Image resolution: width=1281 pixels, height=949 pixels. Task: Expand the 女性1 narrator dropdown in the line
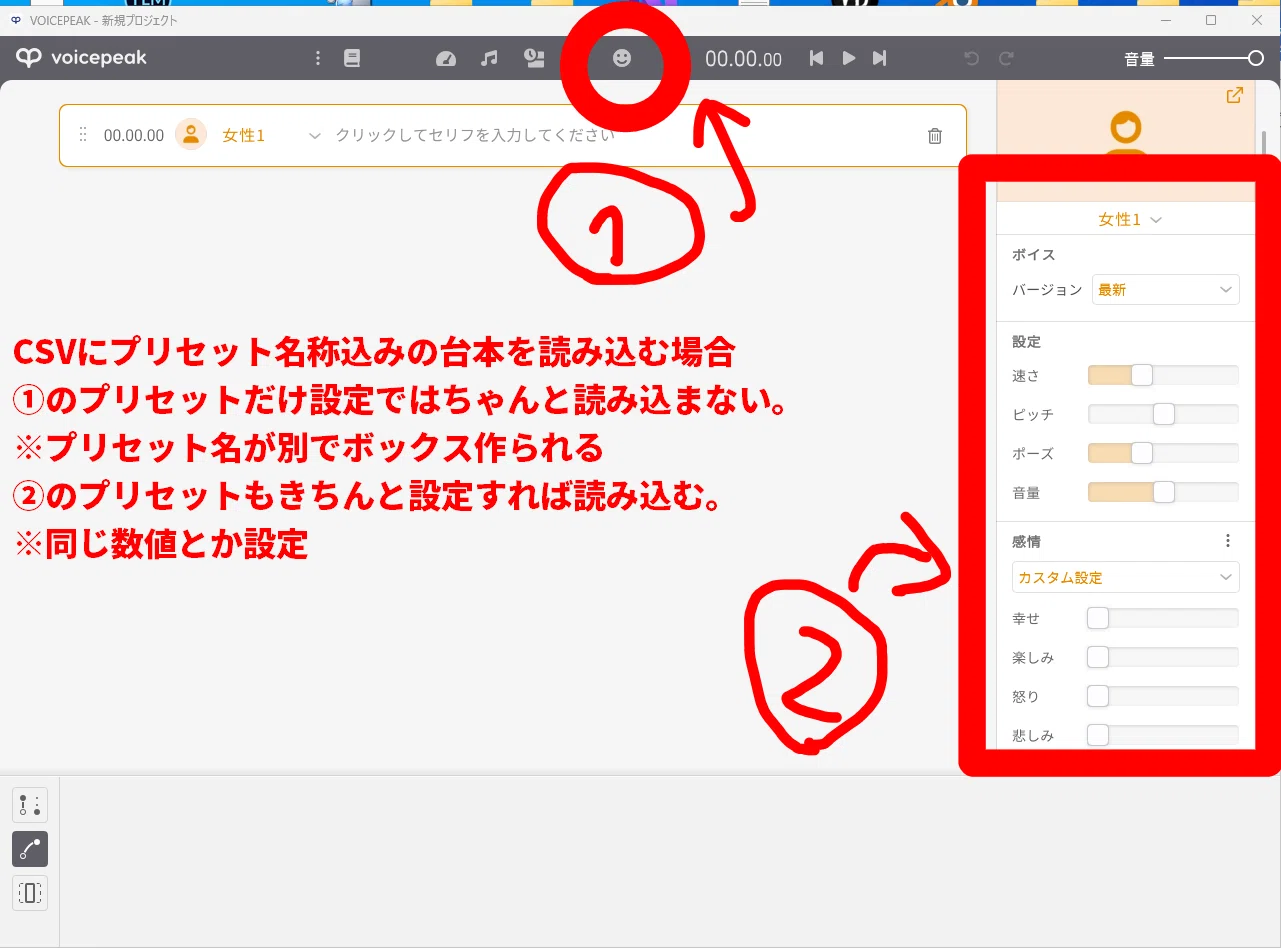[315, 135]
